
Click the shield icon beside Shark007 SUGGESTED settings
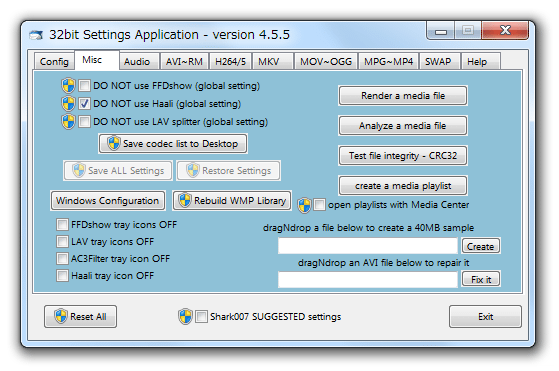pyautogui.click(x=185, y=316)
